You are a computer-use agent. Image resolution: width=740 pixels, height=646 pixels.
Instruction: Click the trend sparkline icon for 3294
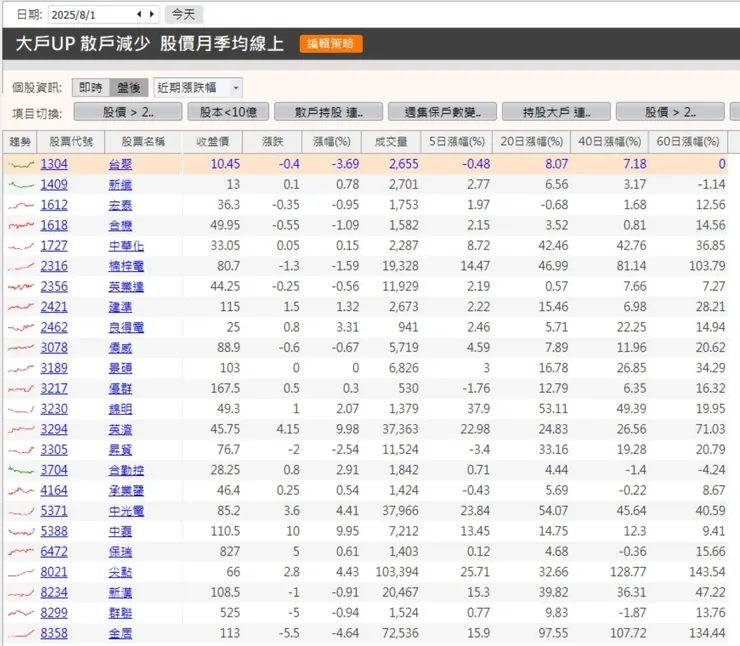tap(21, 429)
